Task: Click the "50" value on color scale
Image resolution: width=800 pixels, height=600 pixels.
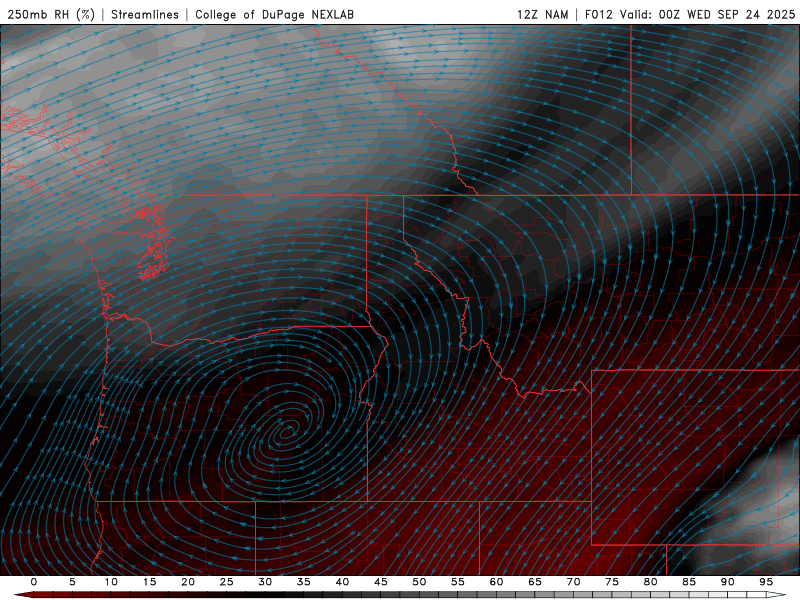Action: [419, 582]
